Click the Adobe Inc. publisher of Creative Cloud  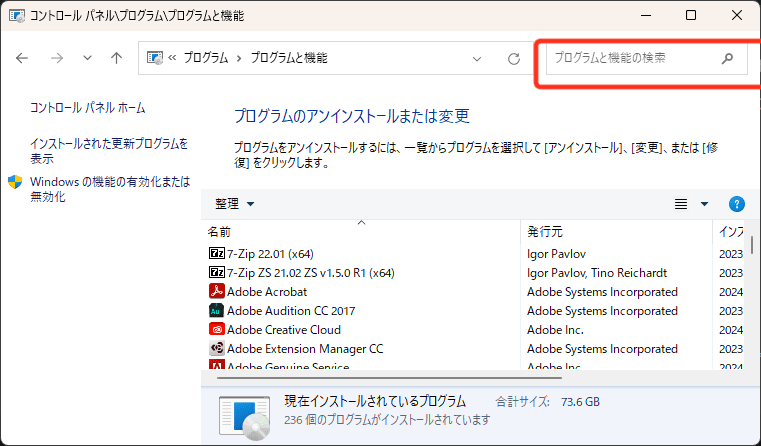pyautogui.click(x=555, y=330)
